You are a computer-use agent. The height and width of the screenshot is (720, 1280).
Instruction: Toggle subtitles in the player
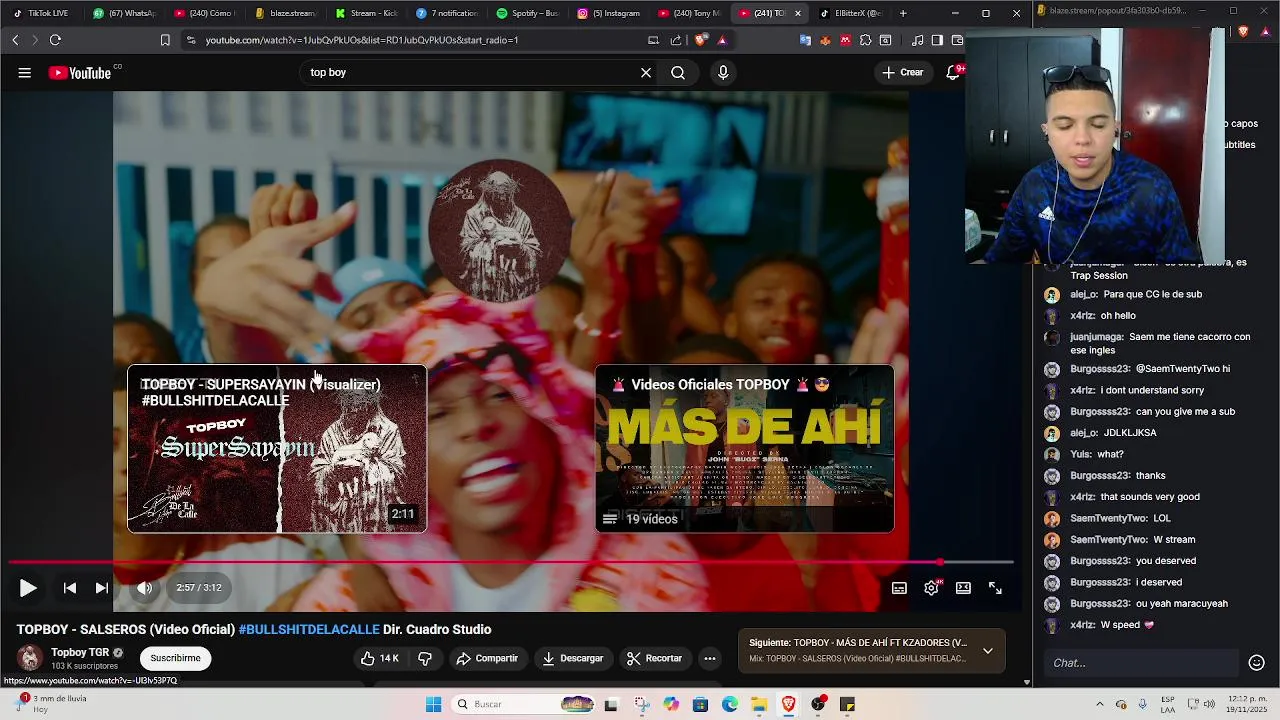[x=899, y=588]
